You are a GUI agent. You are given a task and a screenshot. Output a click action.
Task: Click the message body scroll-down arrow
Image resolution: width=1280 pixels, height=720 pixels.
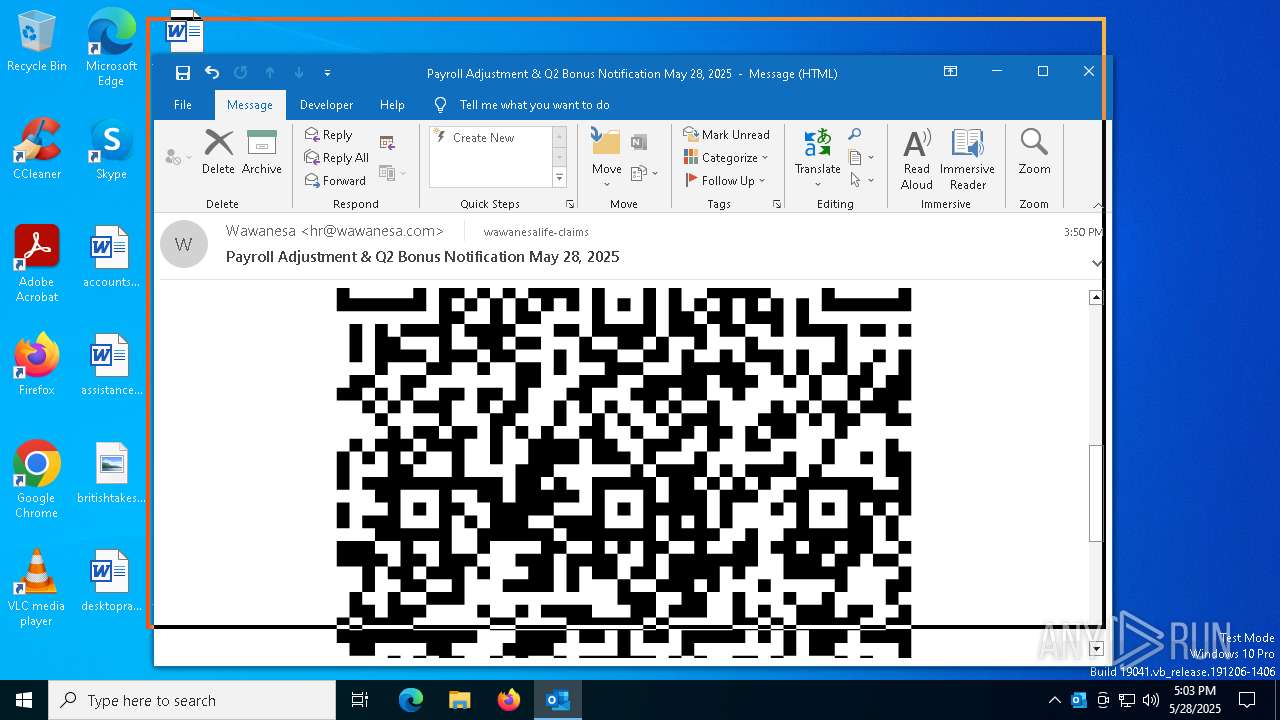tap(1096, 649)
